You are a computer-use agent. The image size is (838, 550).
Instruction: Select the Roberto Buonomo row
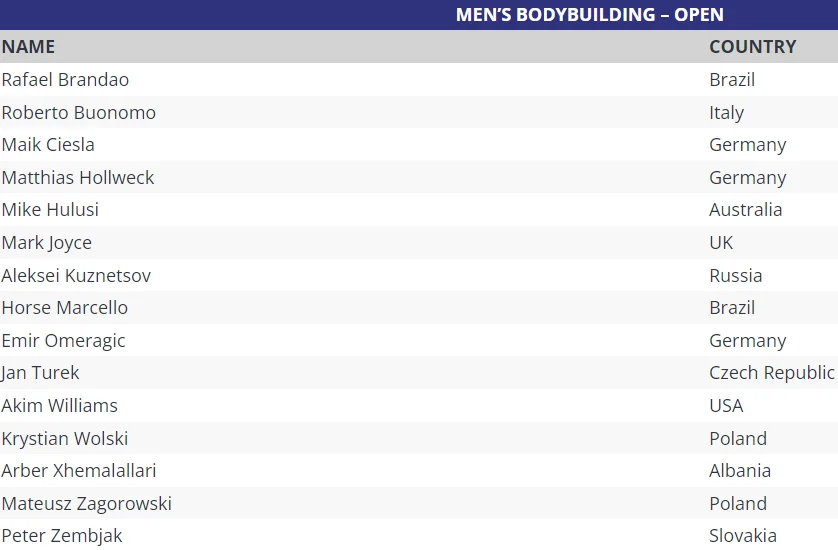click(79, 112)
